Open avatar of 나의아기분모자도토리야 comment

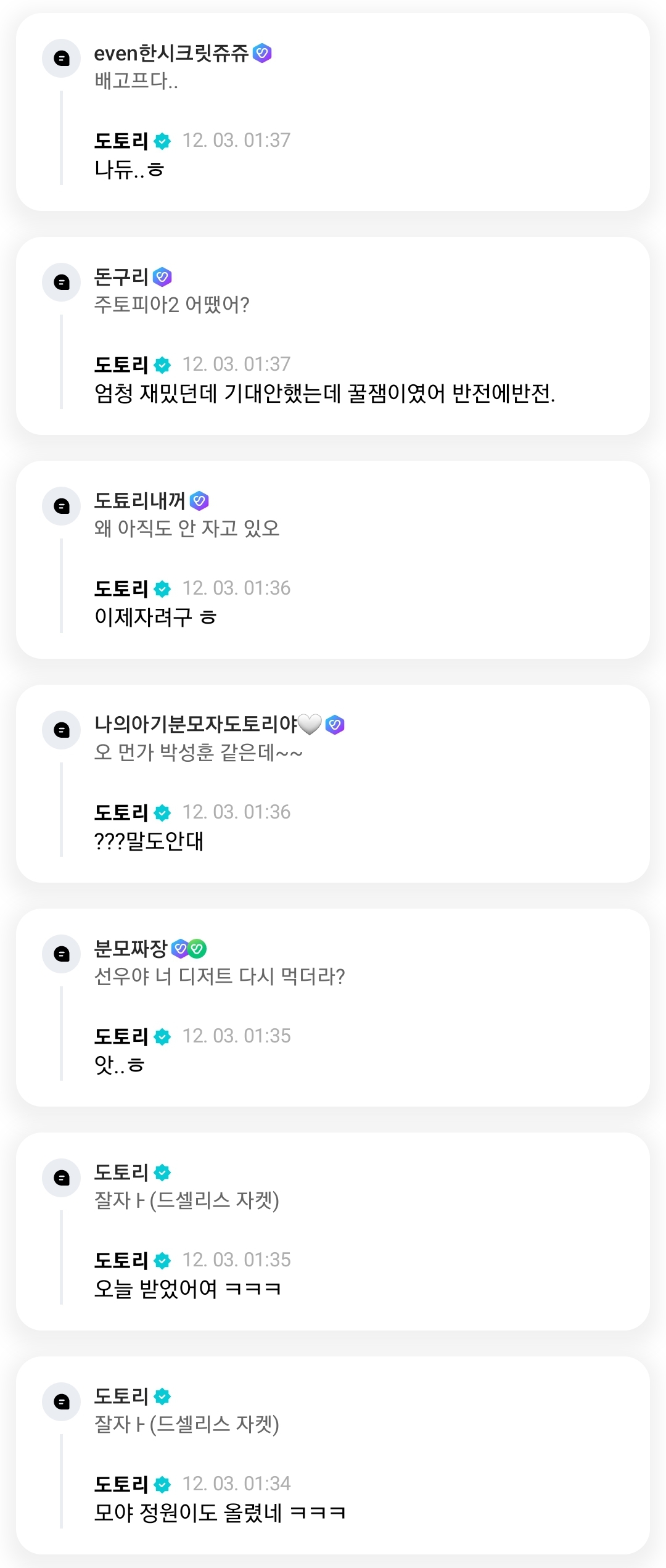pos(61,730)
